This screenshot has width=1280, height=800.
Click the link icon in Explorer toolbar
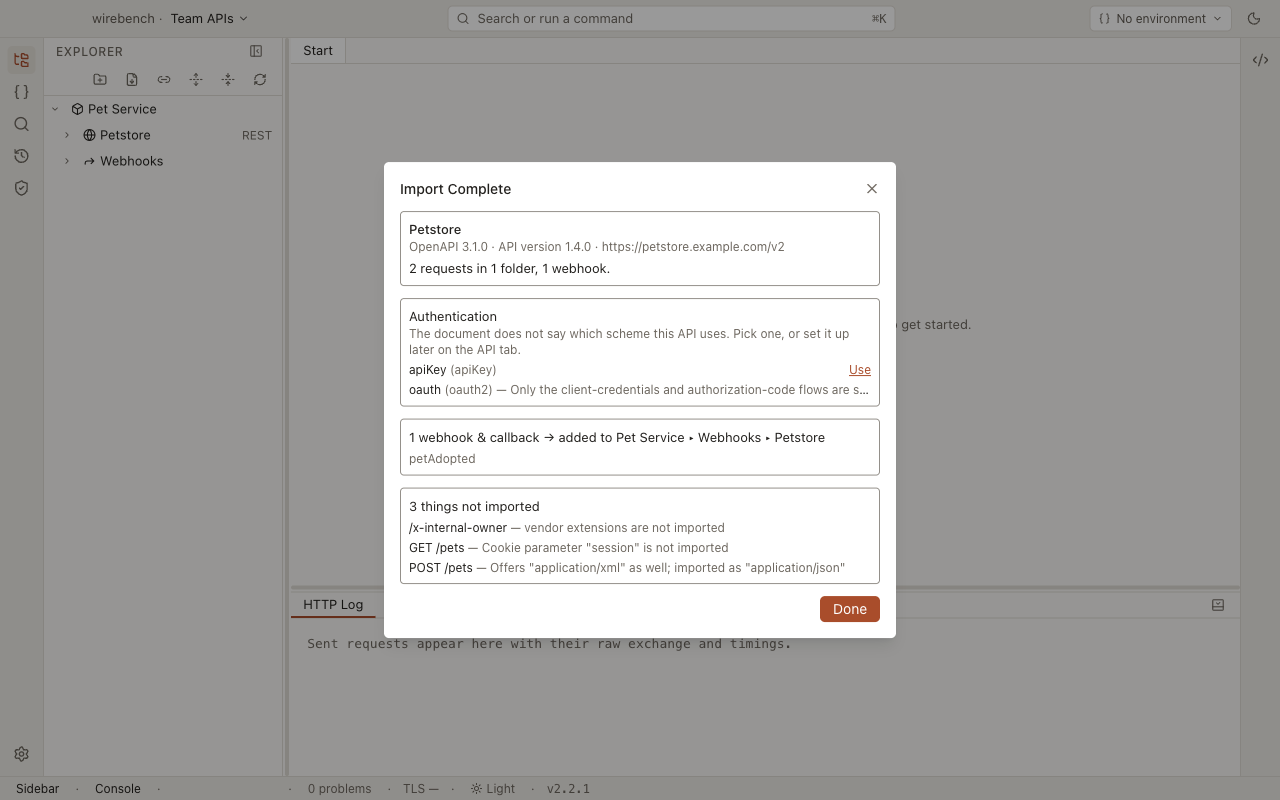coord(164,80)
